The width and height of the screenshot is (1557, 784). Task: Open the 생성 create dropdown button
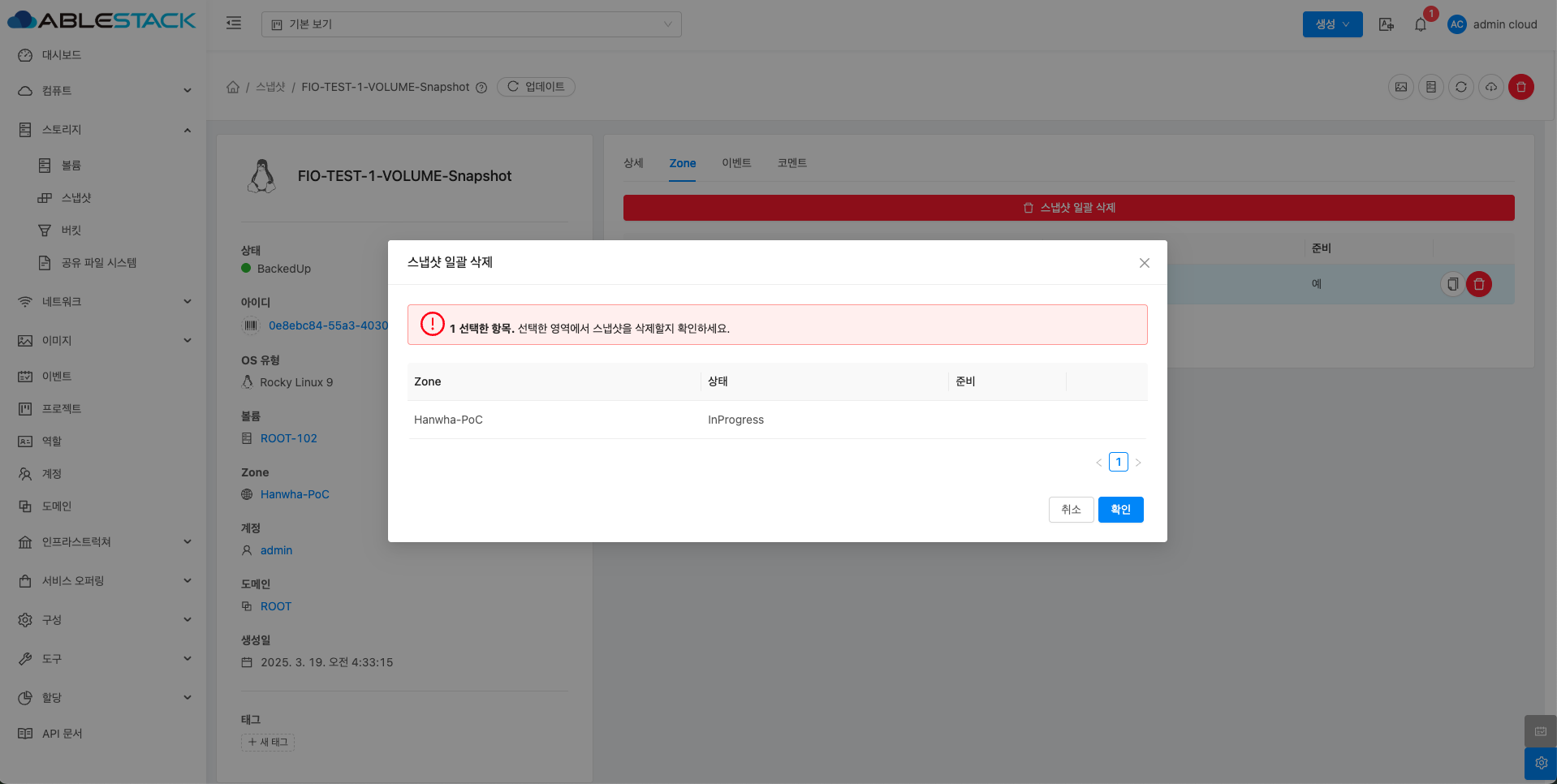click(x=1332, y=24)
